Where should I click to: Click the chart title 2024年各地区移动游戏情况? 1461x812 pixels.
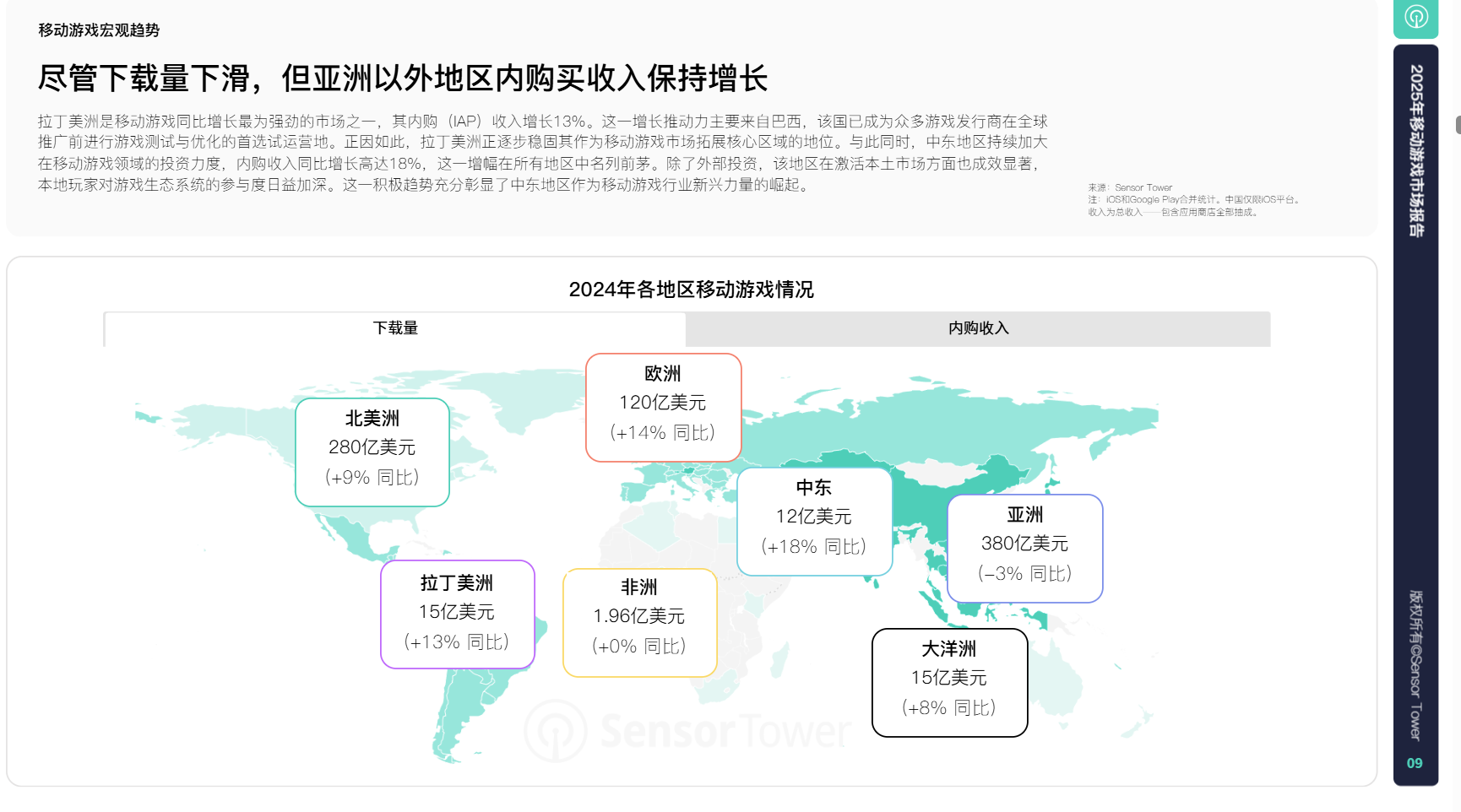pos(691,290)
